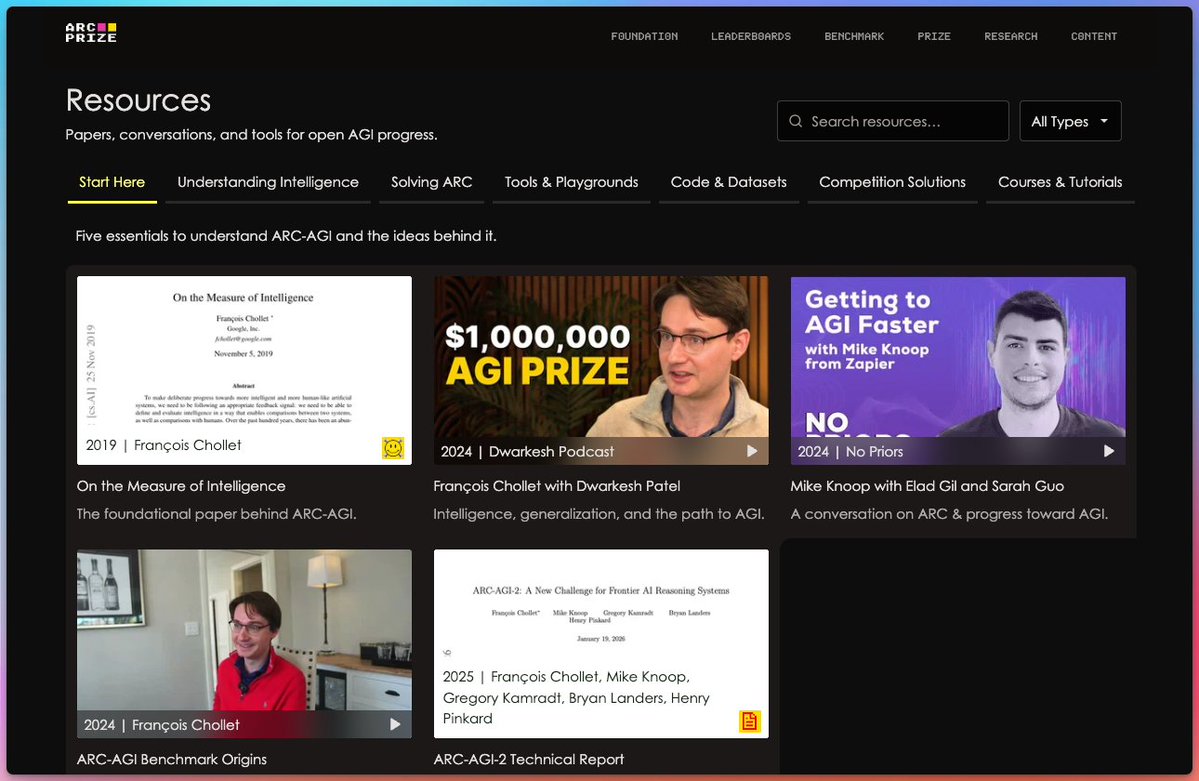
Task: Open the ARC-AGI Benchmark Origins video thumbnail
Action: click(x=244, y=643)
